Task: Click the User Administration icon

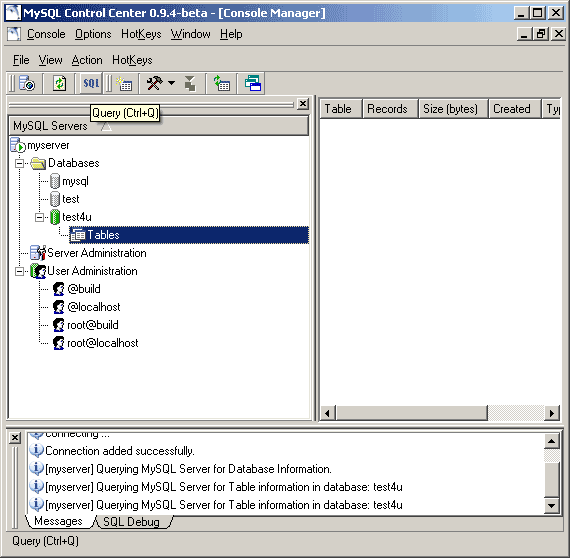Action: 38,271
